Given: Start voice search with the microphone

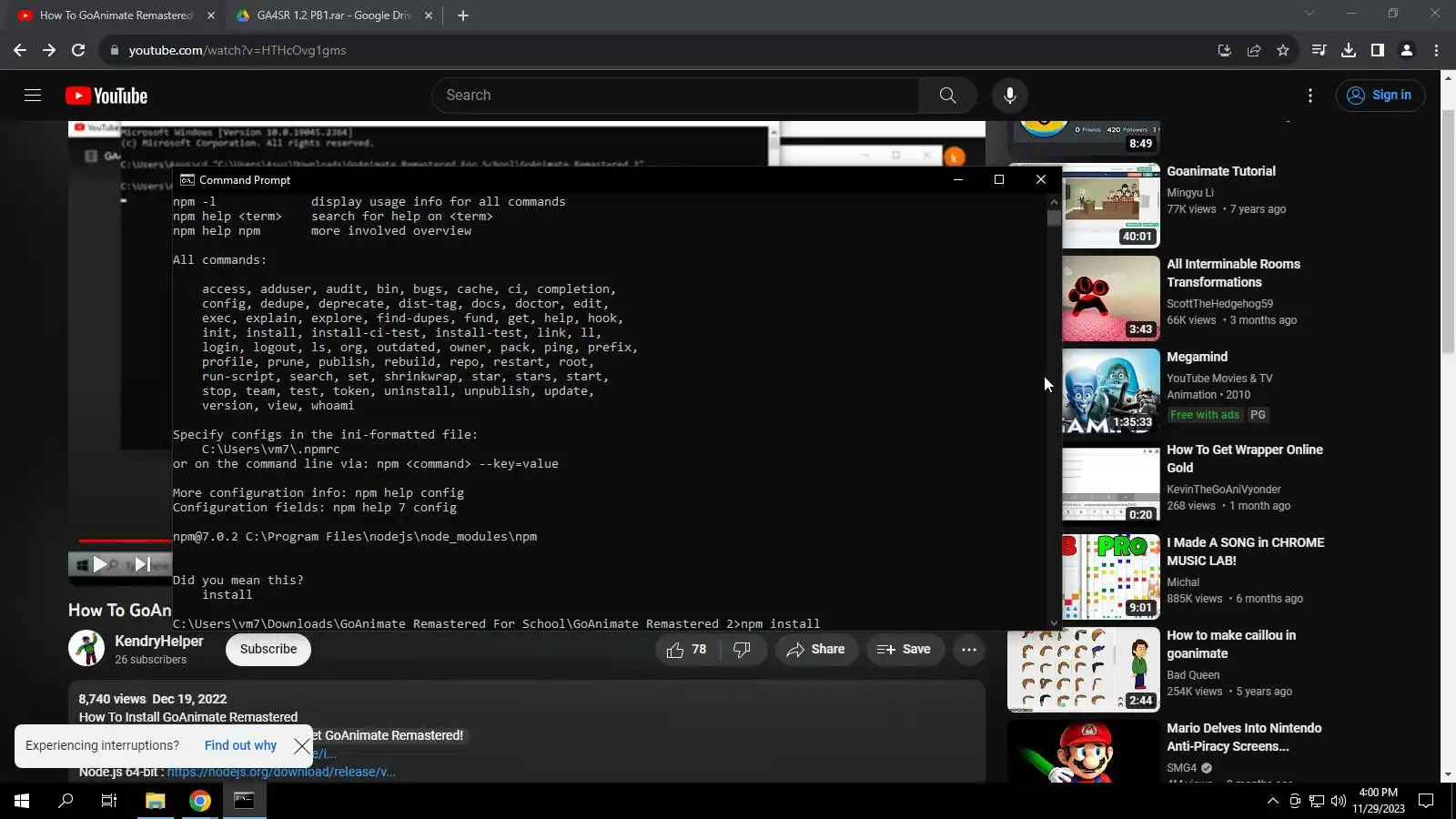Looking at the screenshot, I should [x=1009, y=96].
